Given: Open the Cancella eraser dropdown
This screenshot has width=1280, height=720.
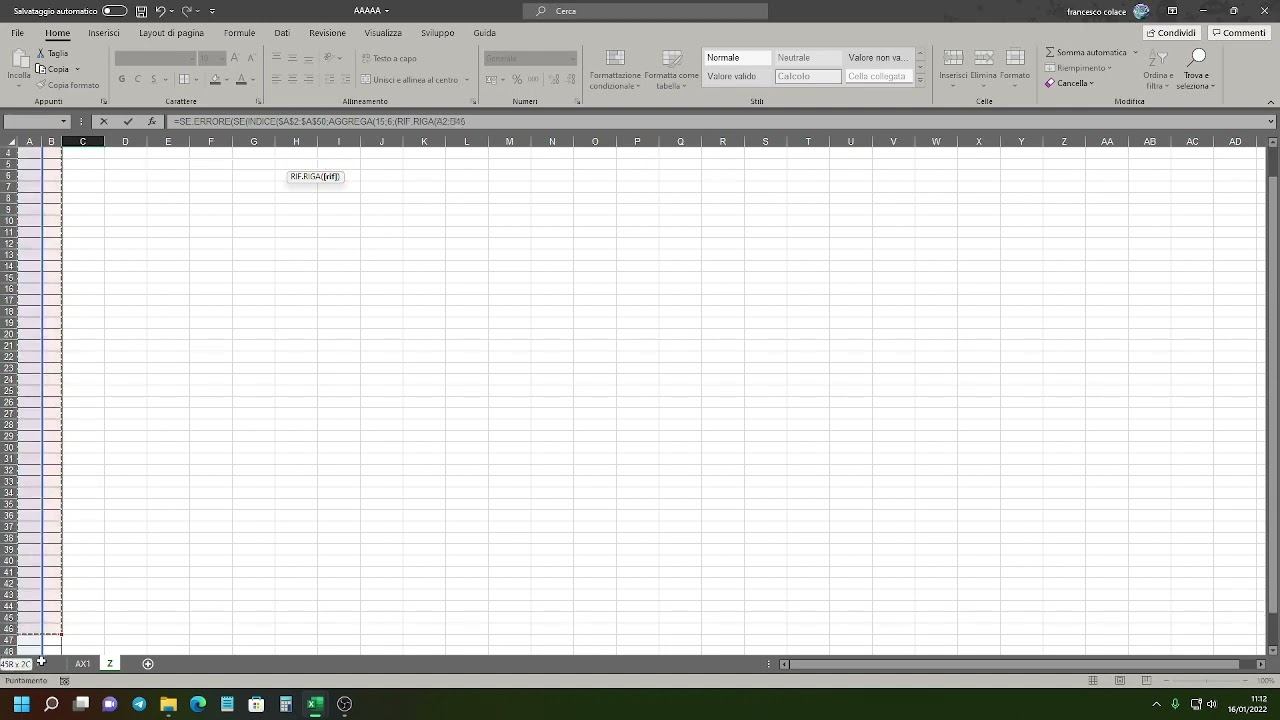Looking at the screenshot, I should [1069, 83].
